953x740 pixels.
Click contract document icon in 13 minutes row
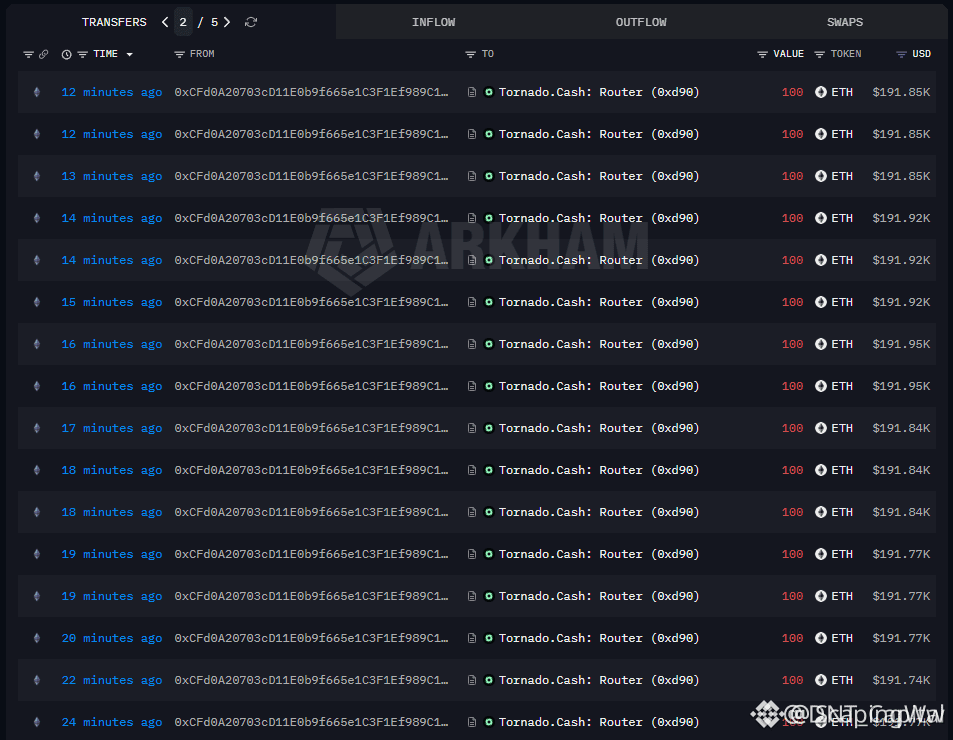pos(472,176)
